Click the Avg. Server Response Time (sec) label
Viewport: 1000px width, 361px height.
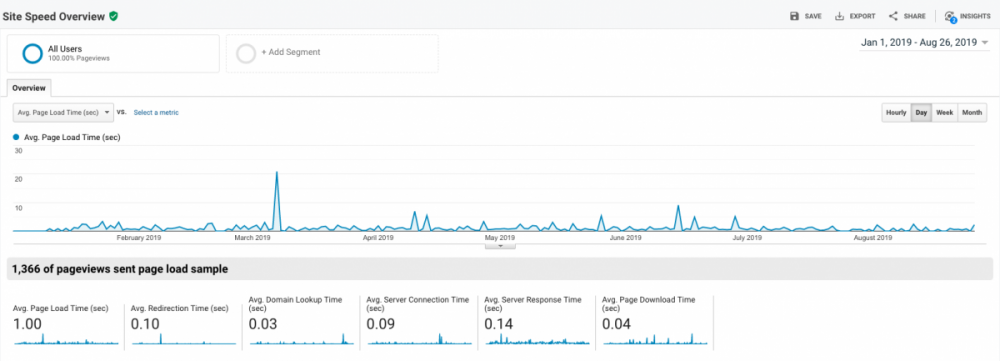click(533, 304)
